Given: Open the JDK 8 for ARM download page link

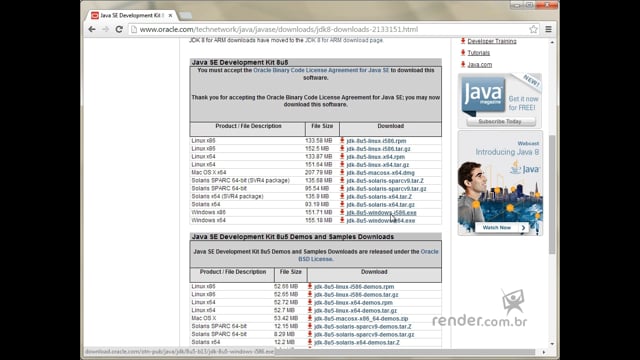Looking at the screenshot, I should (x=344, y=40).
